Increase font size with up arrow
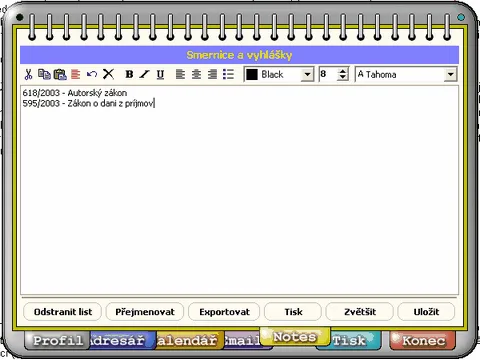The width and height of the screenshot is (480, 360). [x=343, y=71]
